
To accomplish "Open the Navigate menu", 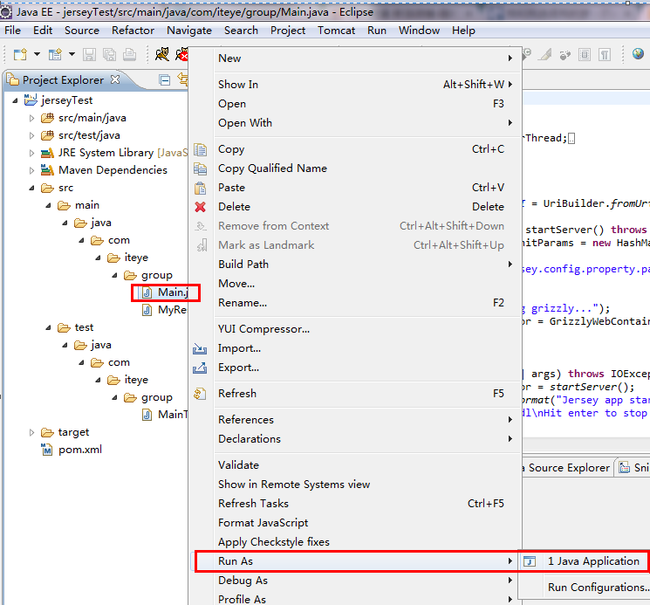I will [x=189, y=31].
